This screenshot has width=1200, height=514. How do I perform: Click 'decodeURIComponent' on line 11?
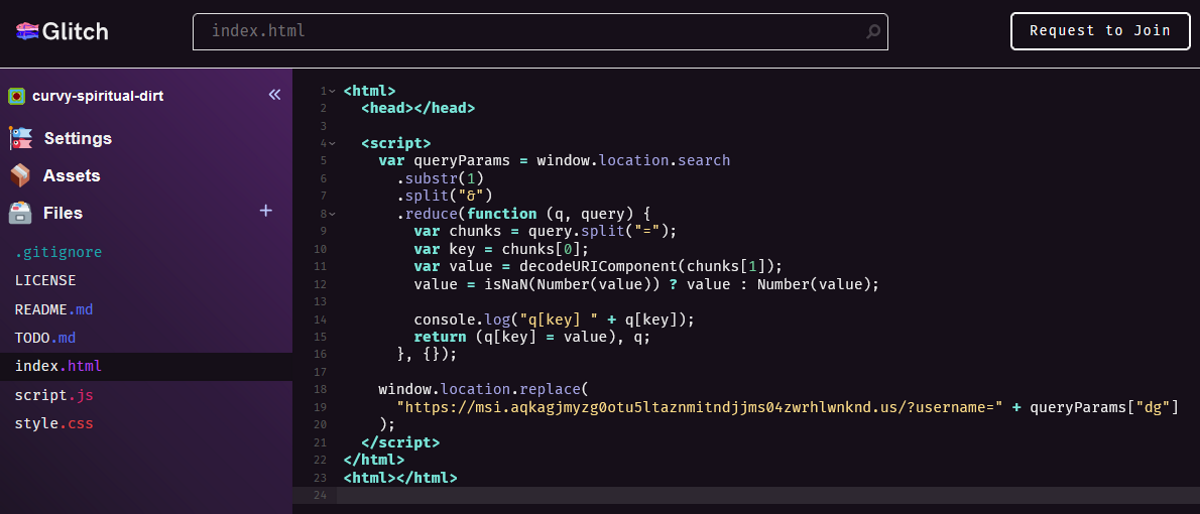click(x=597, y=266)
